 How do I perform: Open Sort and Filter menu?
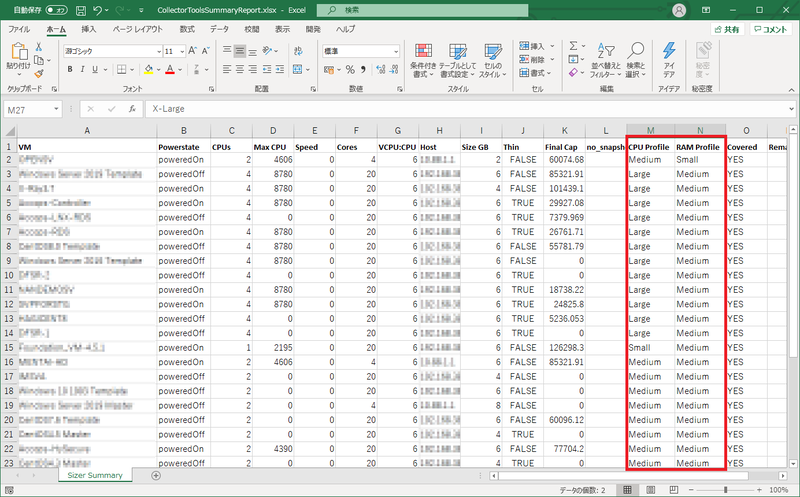click(x=606, y=60)
